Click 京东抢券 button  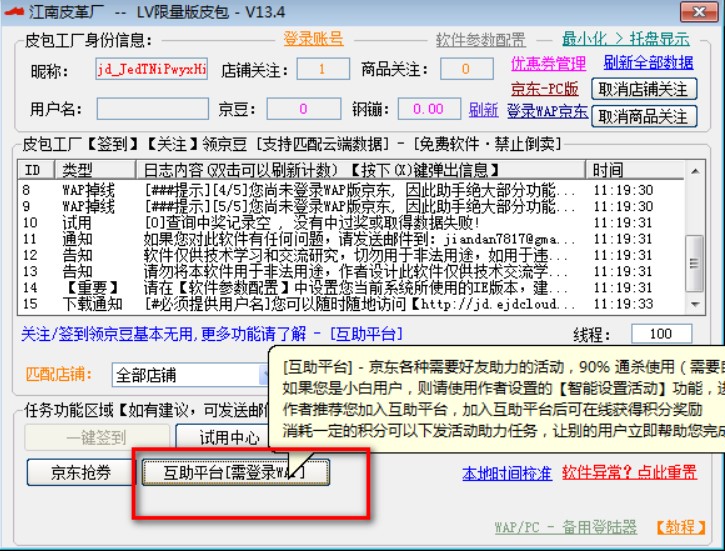coord(81,472)
